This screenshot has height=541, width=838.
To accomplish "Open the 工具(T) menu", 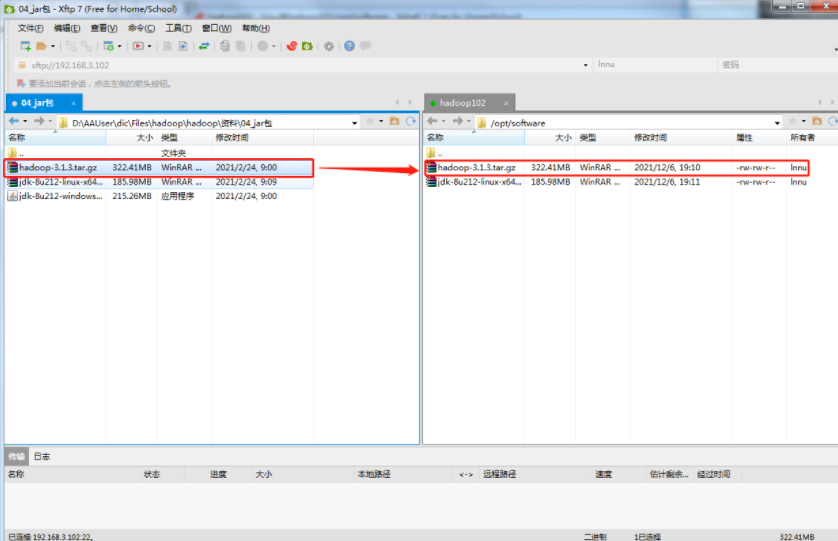I will 179,28.
